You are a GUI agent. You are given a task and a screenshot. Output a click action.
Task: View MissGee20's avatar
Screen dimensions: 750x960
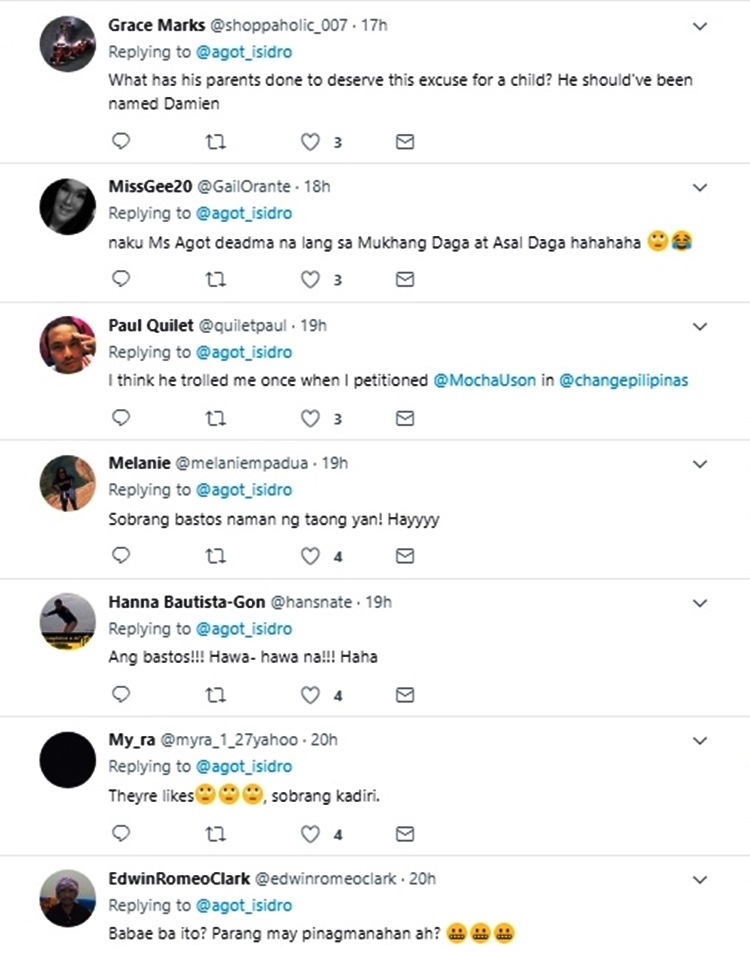click(x=67, y=207)
